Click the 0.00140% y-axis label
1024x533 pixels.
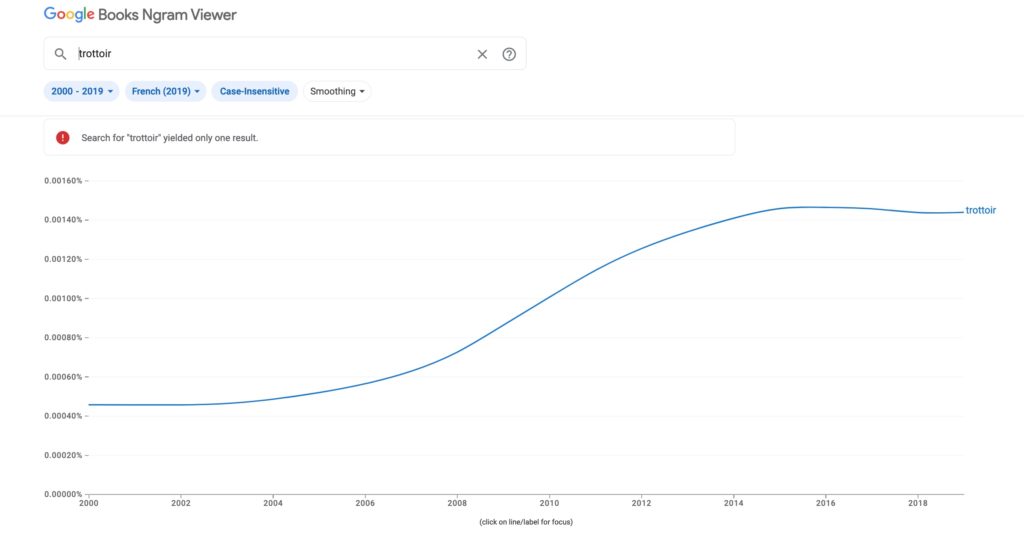[63, 220]
